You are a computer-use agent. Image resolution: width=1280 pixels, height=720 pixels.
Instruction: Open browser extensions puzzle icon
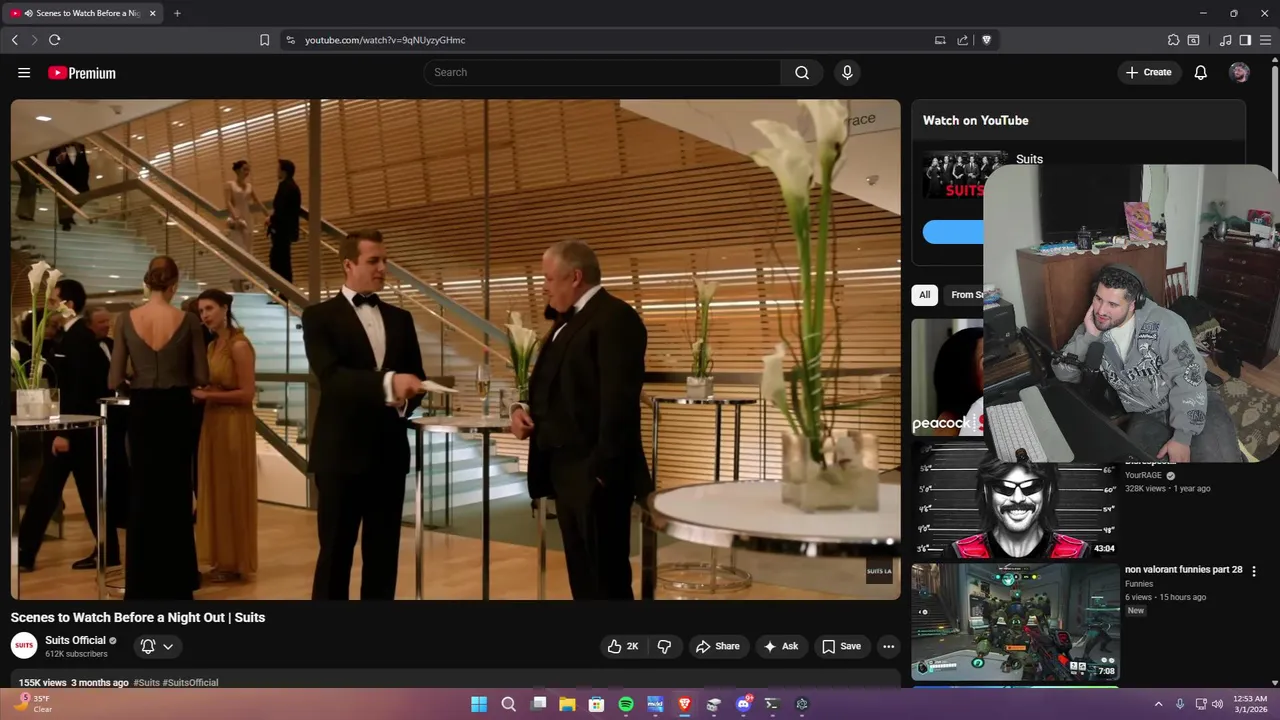(1173, 40)
